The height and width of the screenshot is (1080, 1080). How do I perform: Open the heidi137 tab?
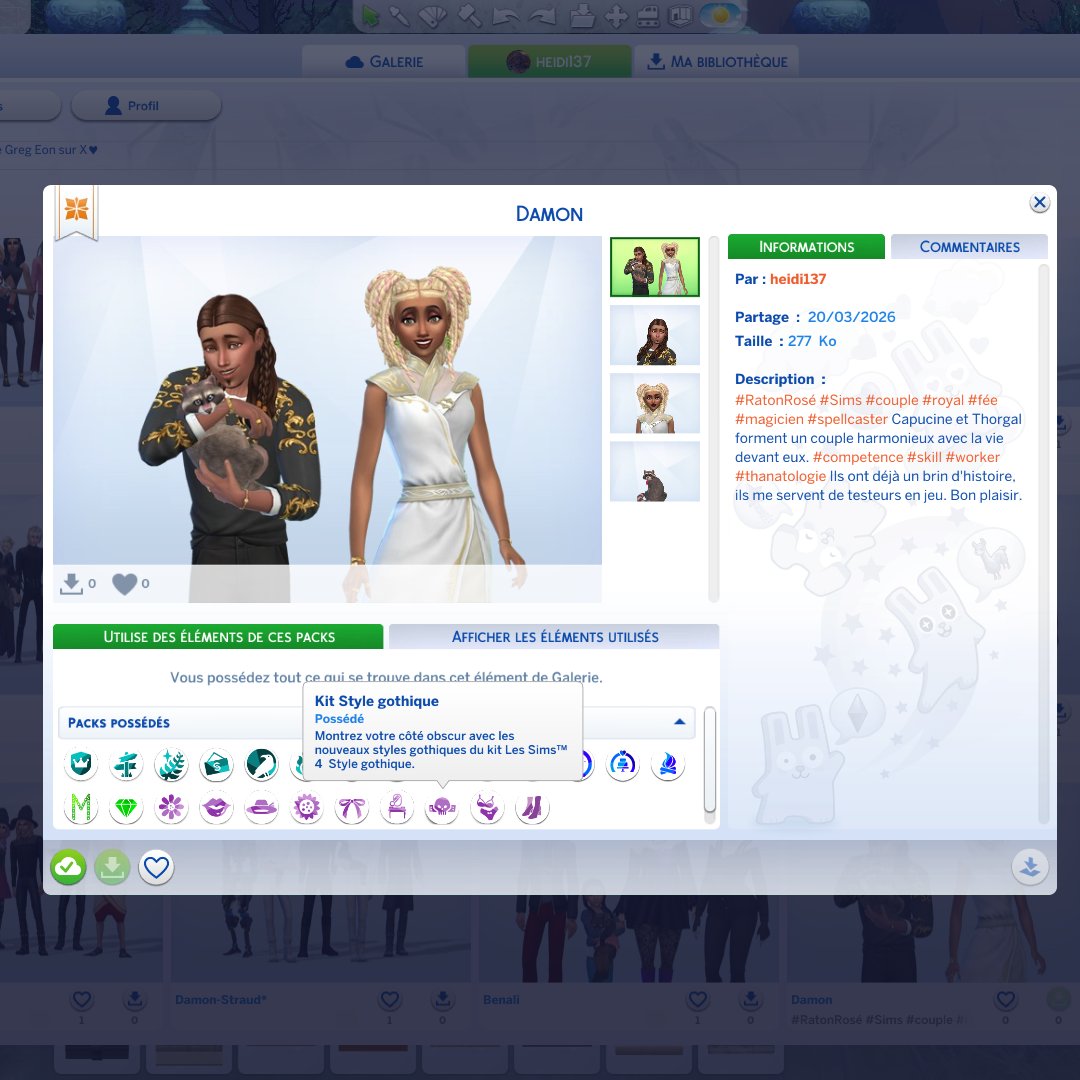point(550,62)
